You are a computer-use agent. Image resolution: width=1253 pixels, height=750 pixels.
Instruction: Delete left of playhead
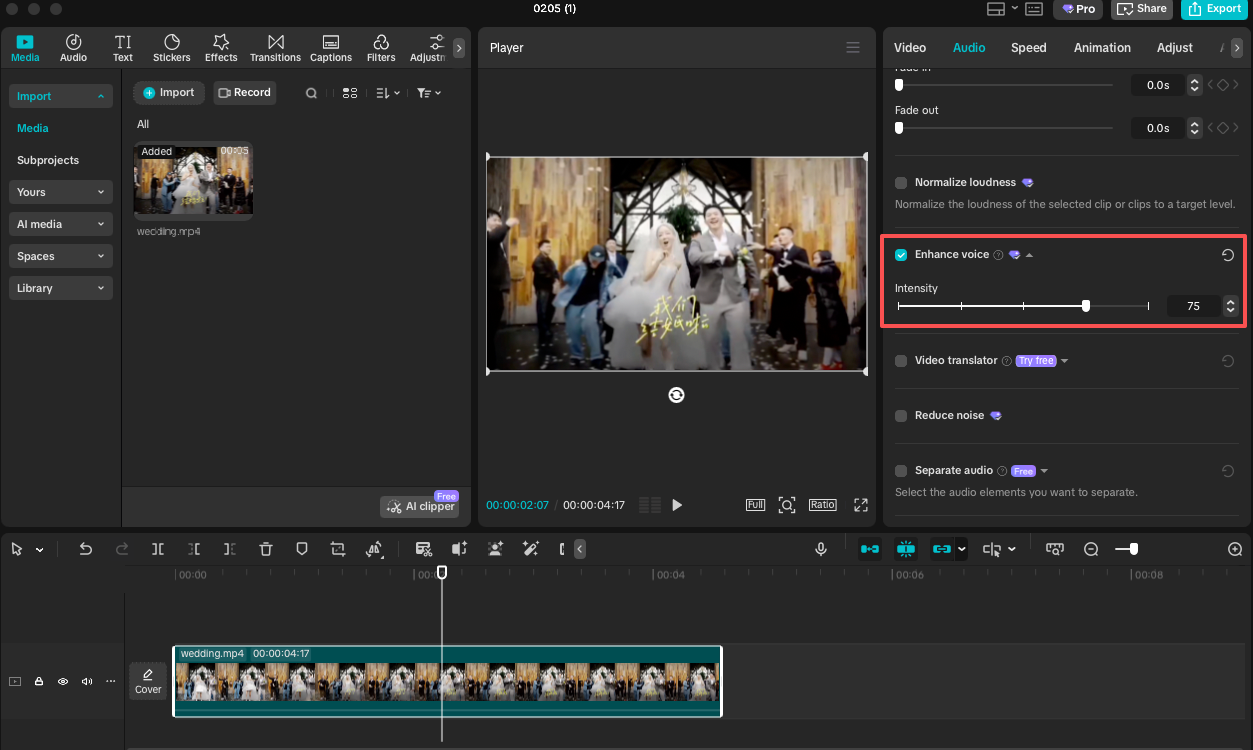(194, 549)
